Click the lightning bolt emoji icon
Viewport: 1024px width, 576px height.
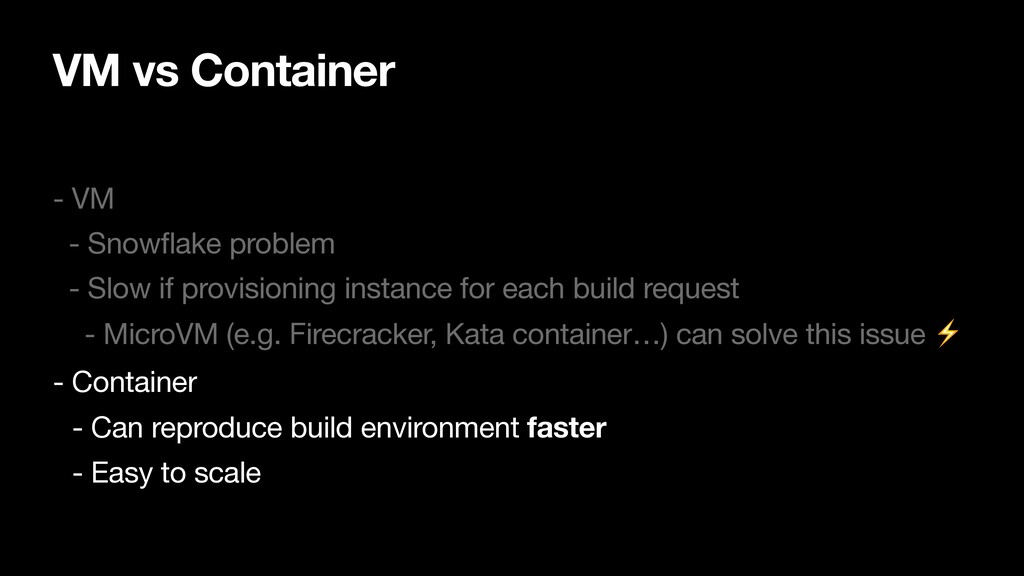coord(947,333)
